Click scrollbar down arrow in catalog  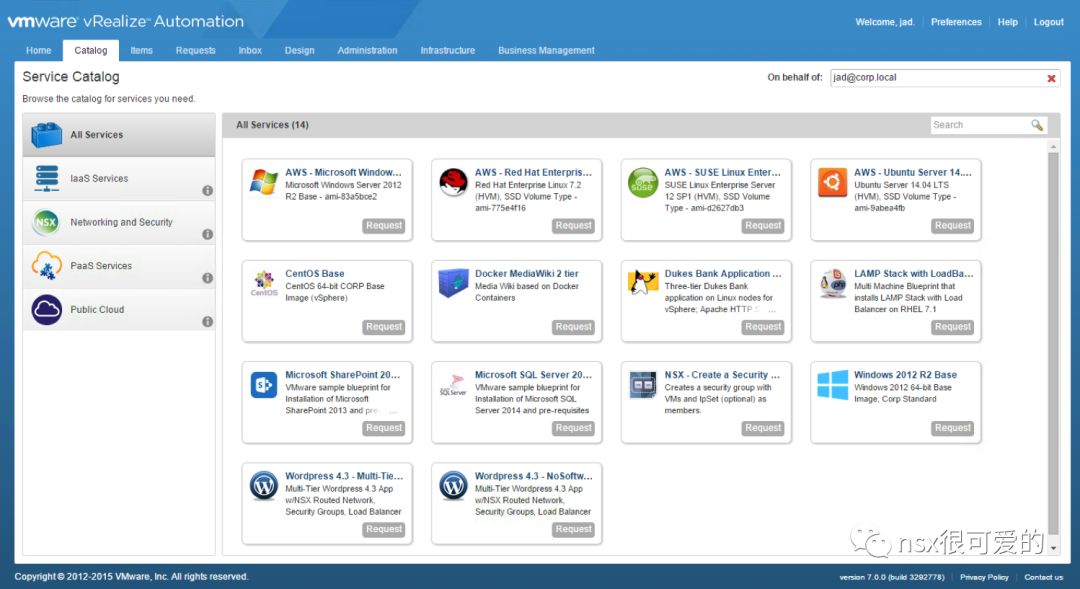[x=1053, y=548]
